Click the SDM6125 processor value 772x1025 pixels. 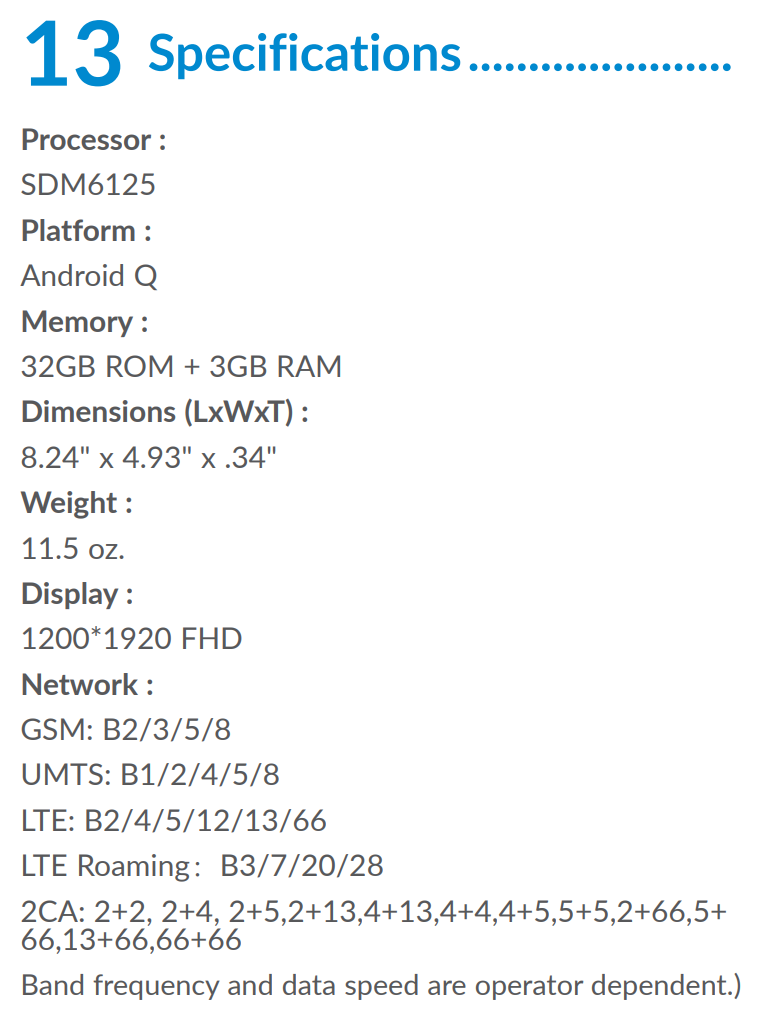tap(88, 185)
